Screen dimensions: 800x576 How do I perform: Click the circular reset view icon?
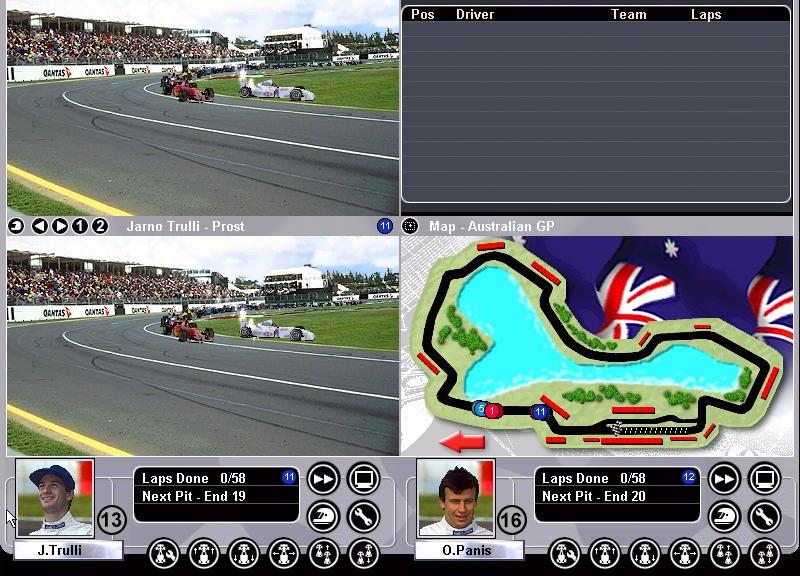click(x=16, y=226)
